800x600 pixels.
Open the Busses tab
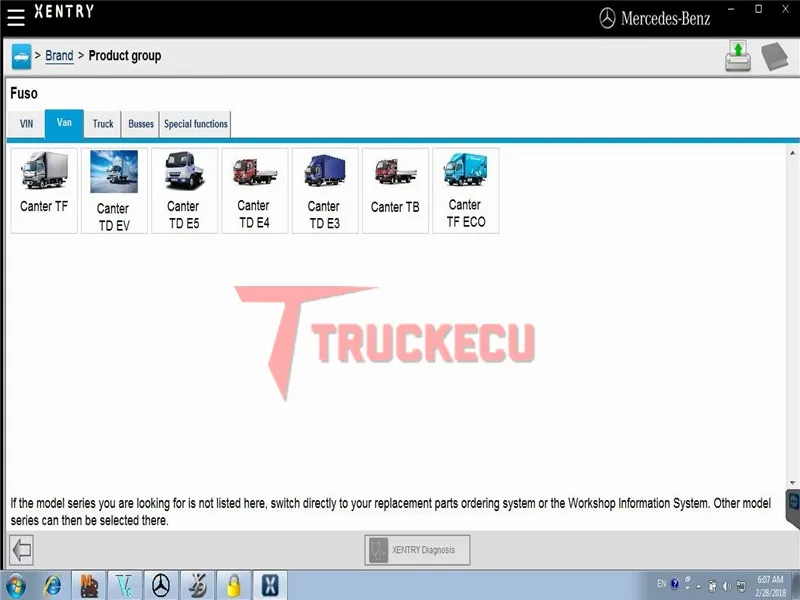141,124
